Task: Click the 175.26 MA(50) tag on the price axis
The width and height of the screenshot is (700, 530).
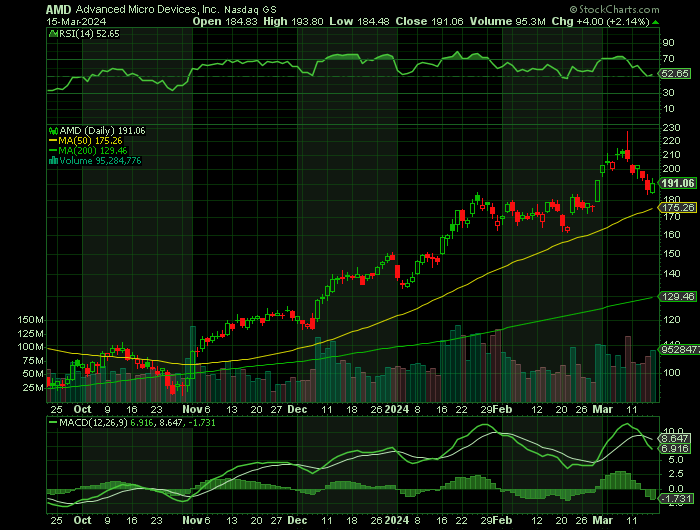Action: 678,208
